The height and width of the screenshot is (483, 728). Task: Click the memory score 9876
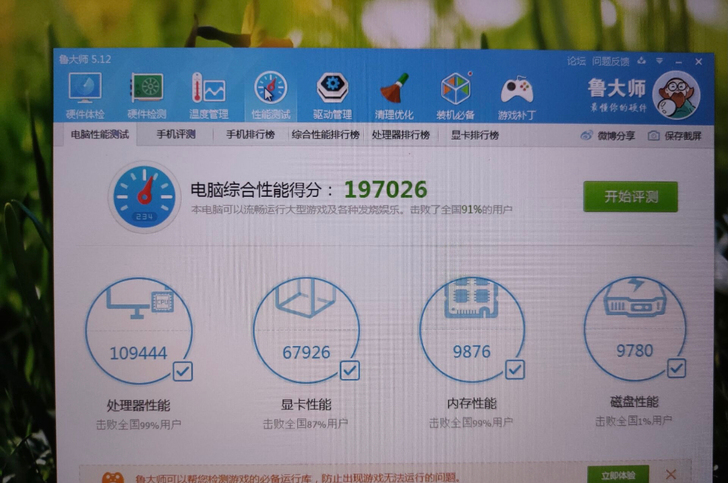(x=472, y=352)
